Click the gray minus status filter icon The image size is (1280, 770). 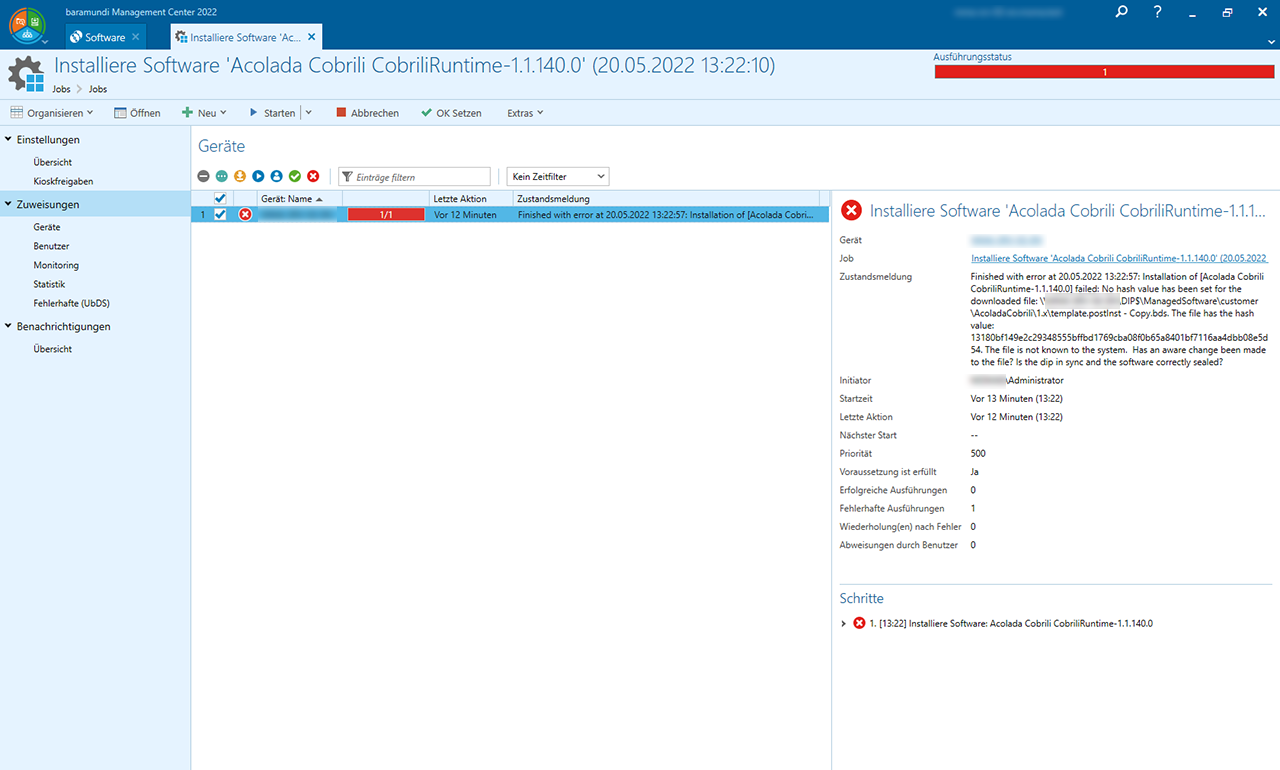point(203,176)
